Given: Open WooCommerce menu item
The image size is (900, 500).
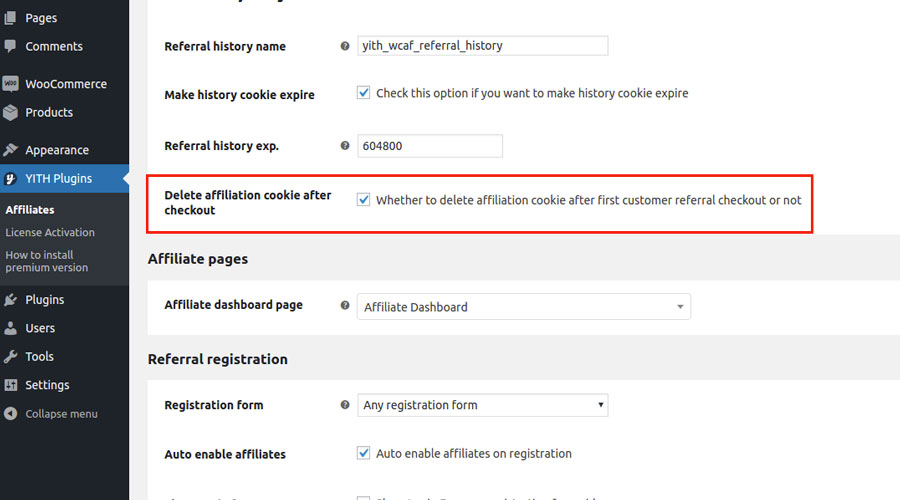Looking at the screenshot, I should pyautogui.click(x=66, y=84).
